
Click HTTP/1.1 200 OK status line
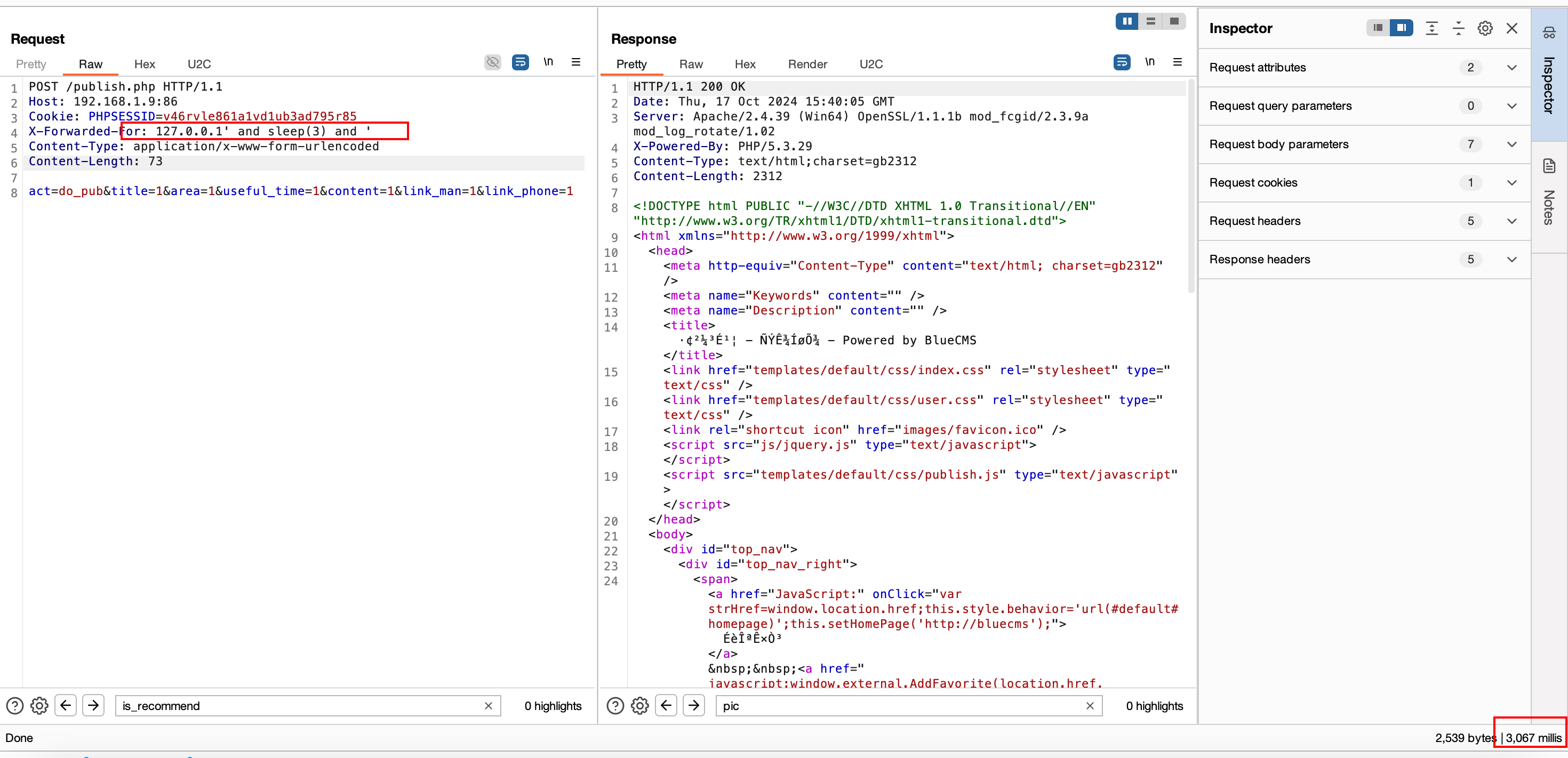[x=689, y=86]
